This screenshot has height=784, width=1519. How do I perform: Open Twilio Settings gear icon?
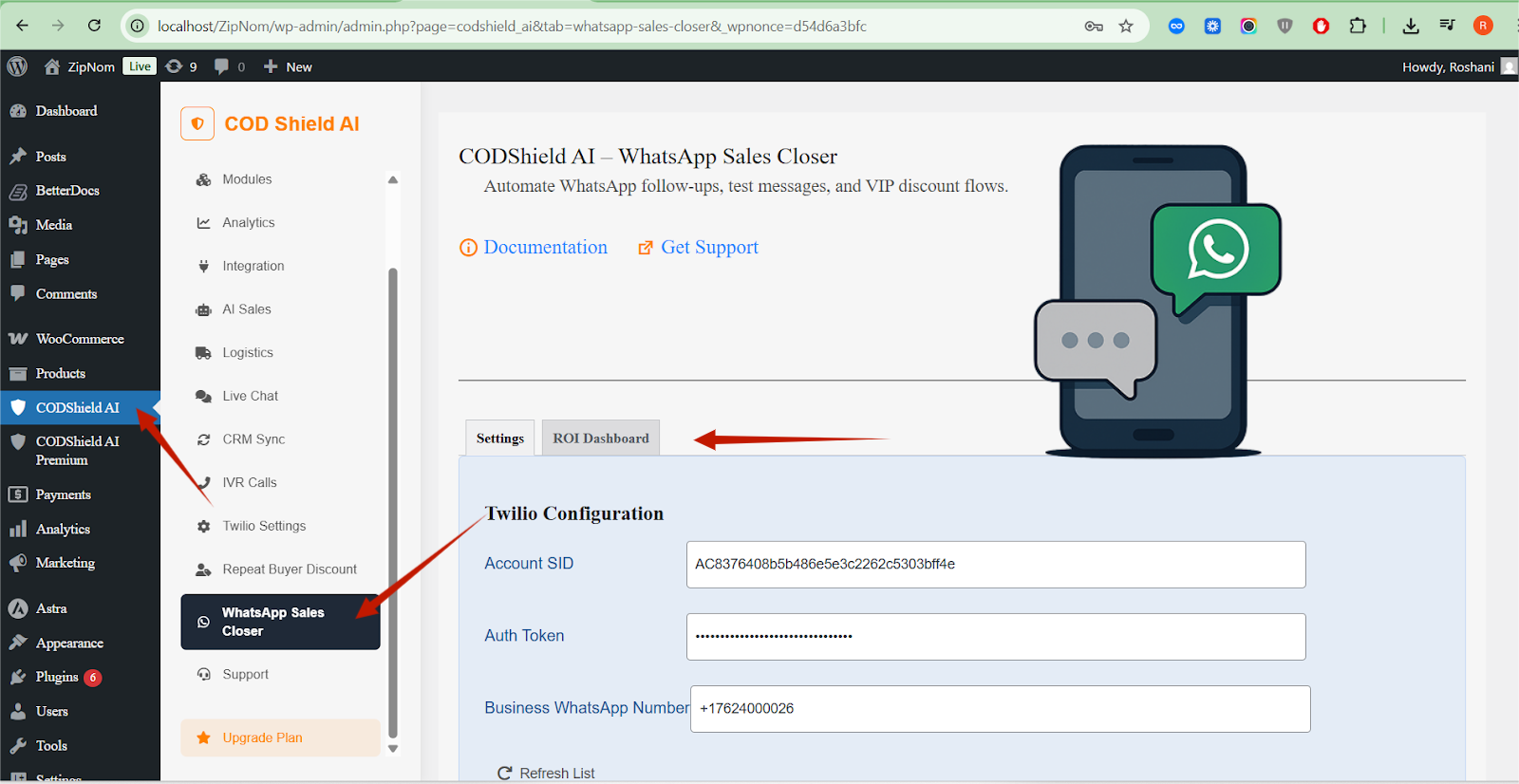[x=203, y=527]
